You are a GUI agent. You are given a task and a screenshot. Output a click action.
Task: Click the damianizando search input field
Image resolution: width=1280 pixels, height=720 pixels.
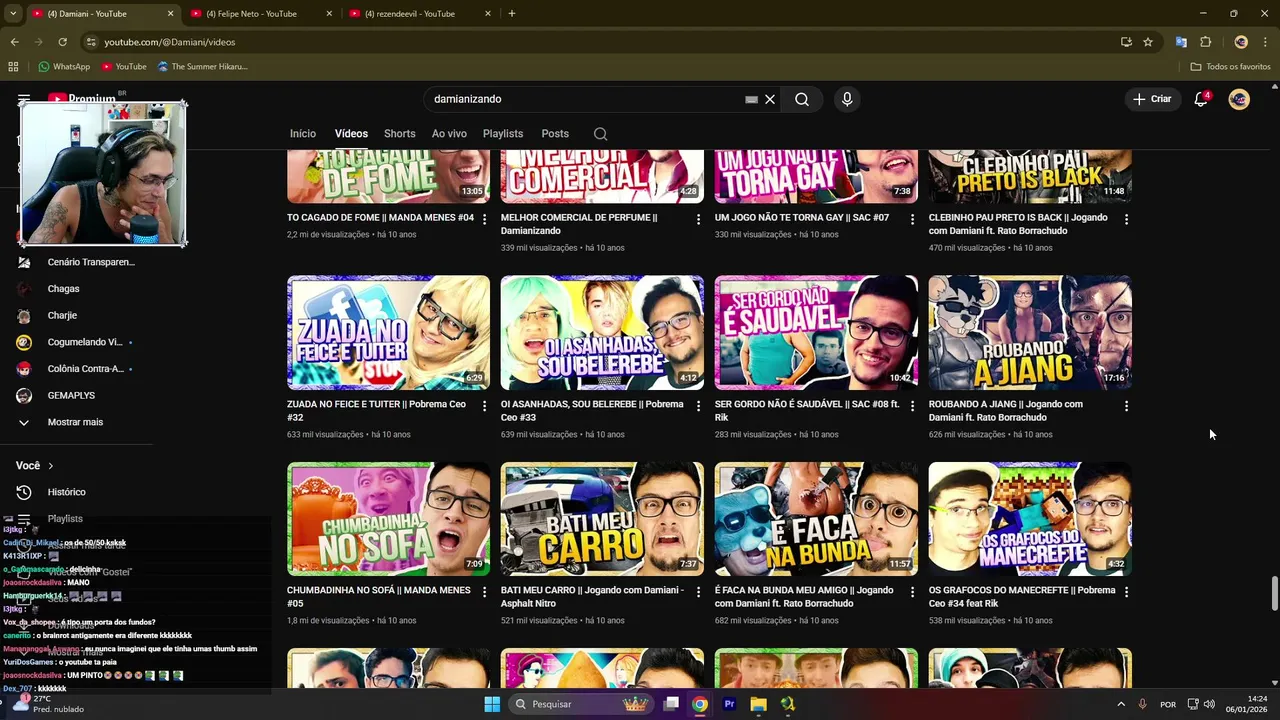tap(585, 99)
